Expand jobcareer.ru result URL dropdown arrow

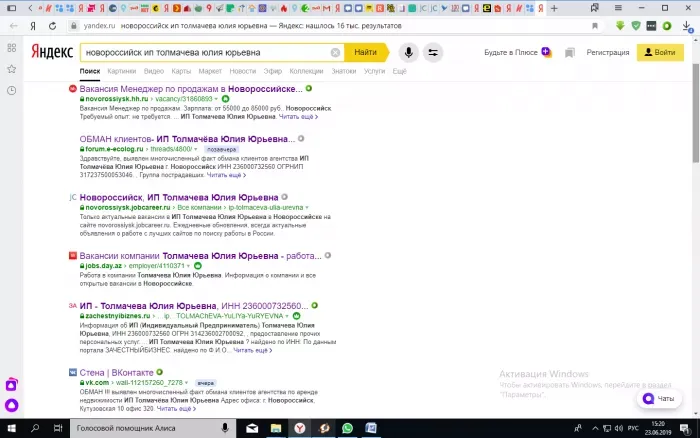click(307, 208)
